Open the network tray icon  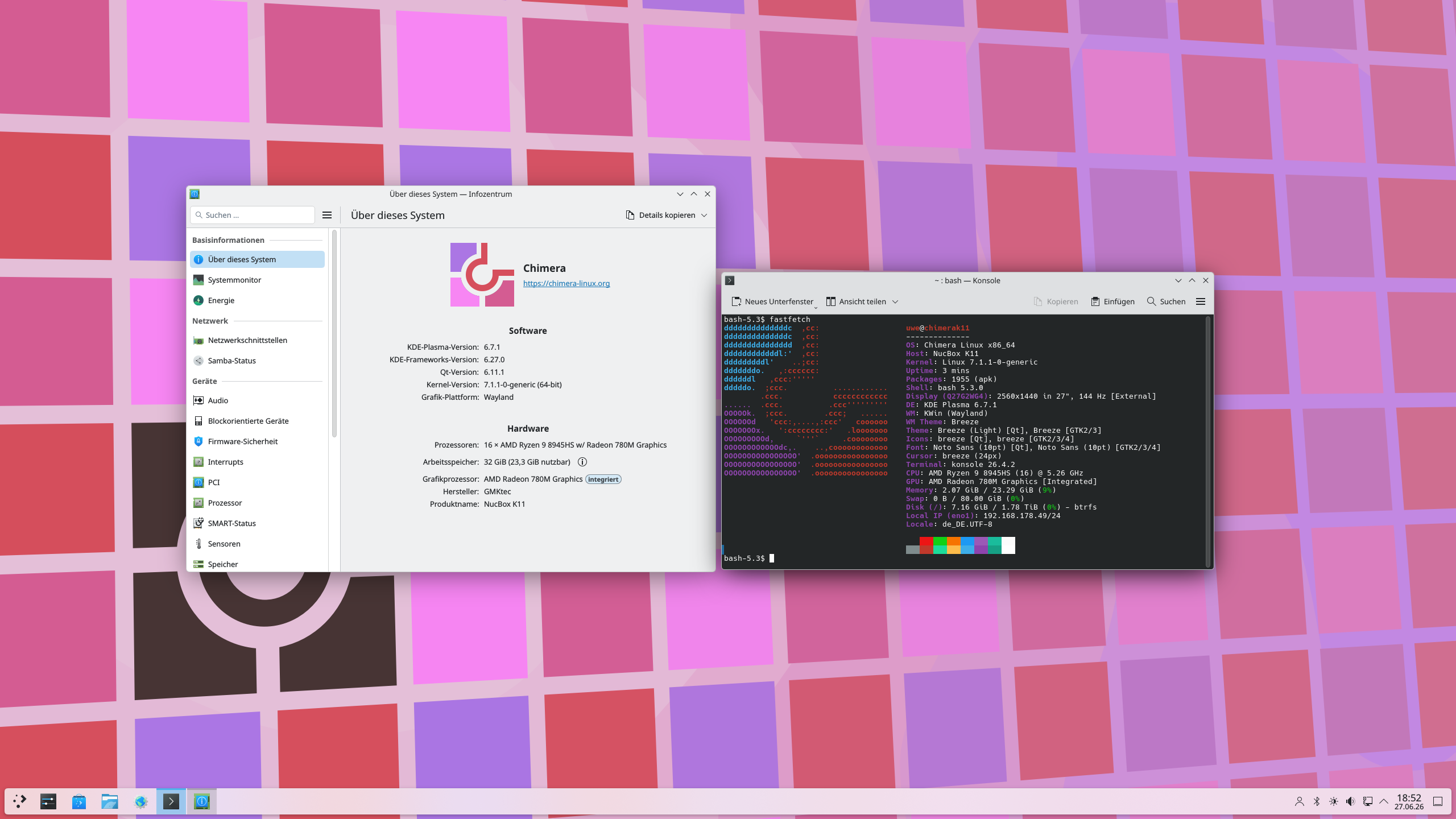point(1367,801)
